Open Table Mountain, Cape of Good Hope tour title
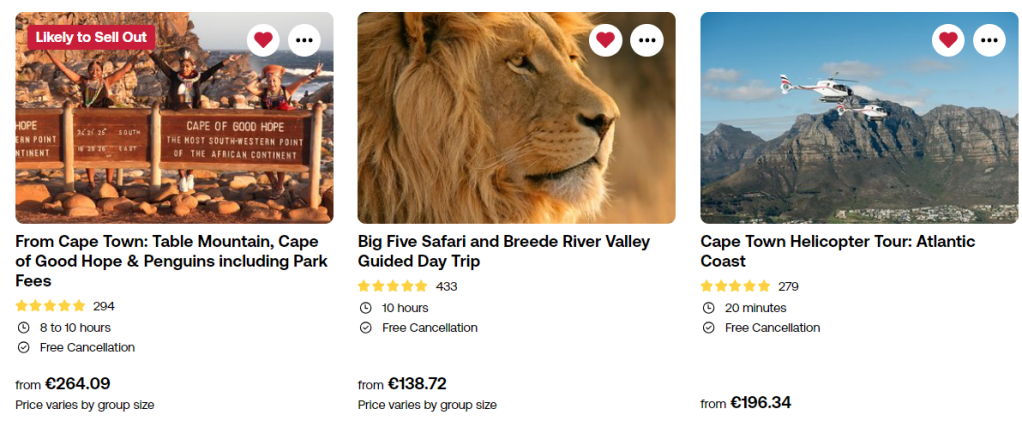Image resolution: width=1022 pixels, height=427 pixels. coord(171,251)
